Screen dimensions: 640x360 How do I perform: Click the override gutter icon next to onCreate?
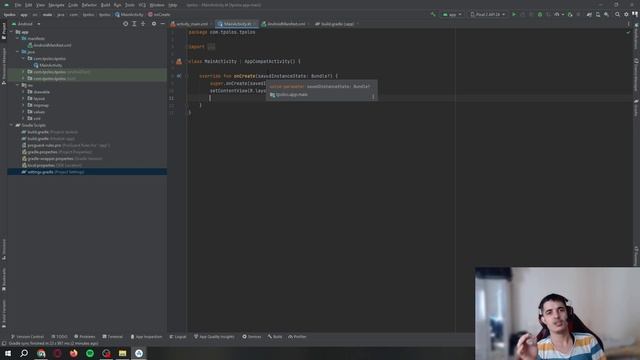click(179, 76)
